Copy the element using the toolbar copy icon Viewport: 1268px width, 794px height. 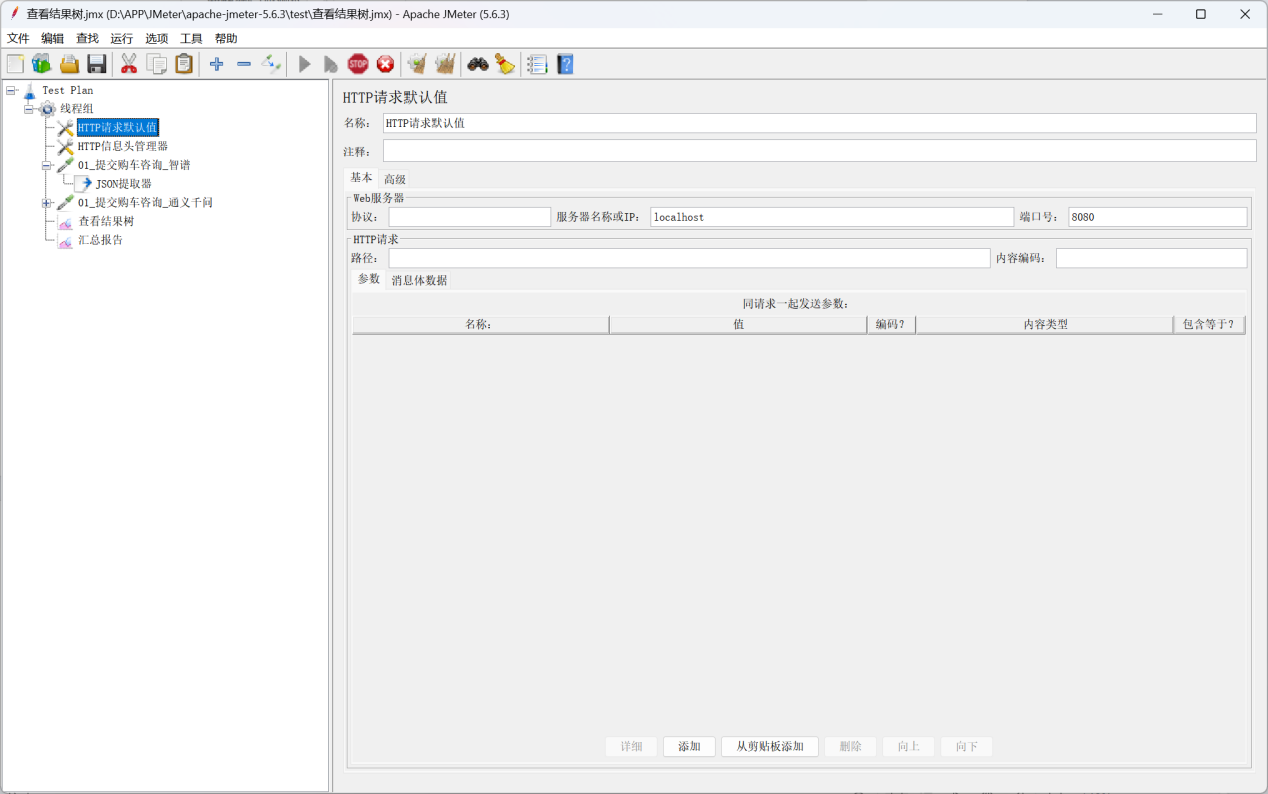pyautogui.click(x=157, y=64)
